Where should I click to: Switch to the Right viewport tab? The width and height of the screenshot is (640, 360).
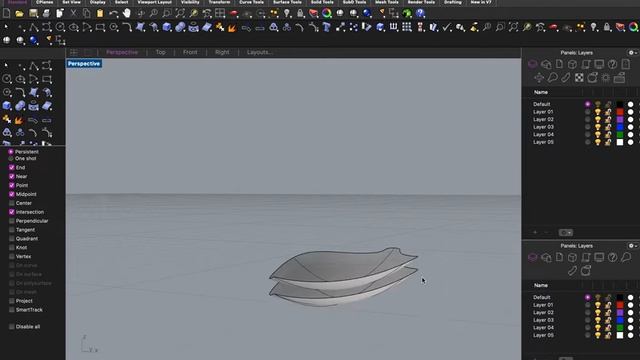[222, 52]
